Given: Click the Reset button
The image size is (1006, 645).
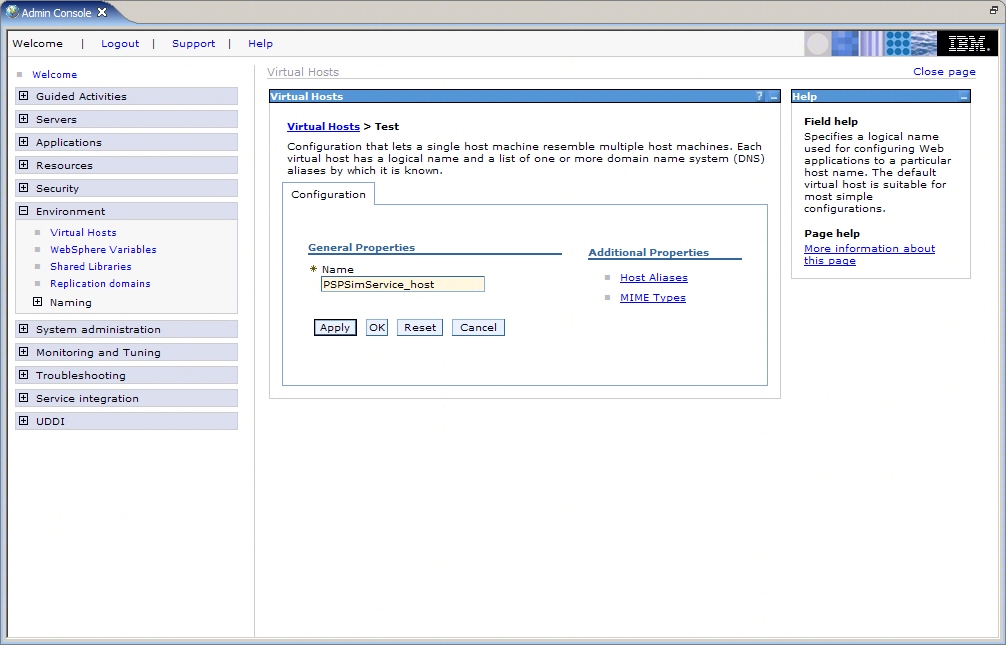Looking at the screenshot, I should (420, 328).
